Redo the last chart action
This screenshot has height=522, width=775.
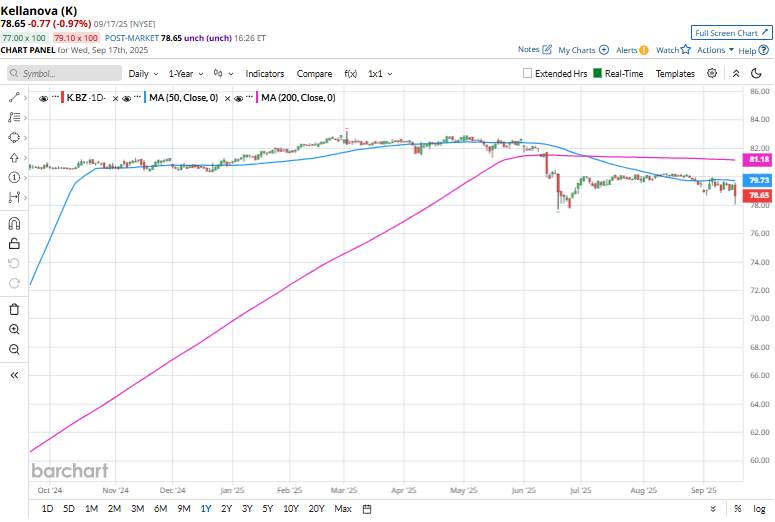(x=14, y=283)
